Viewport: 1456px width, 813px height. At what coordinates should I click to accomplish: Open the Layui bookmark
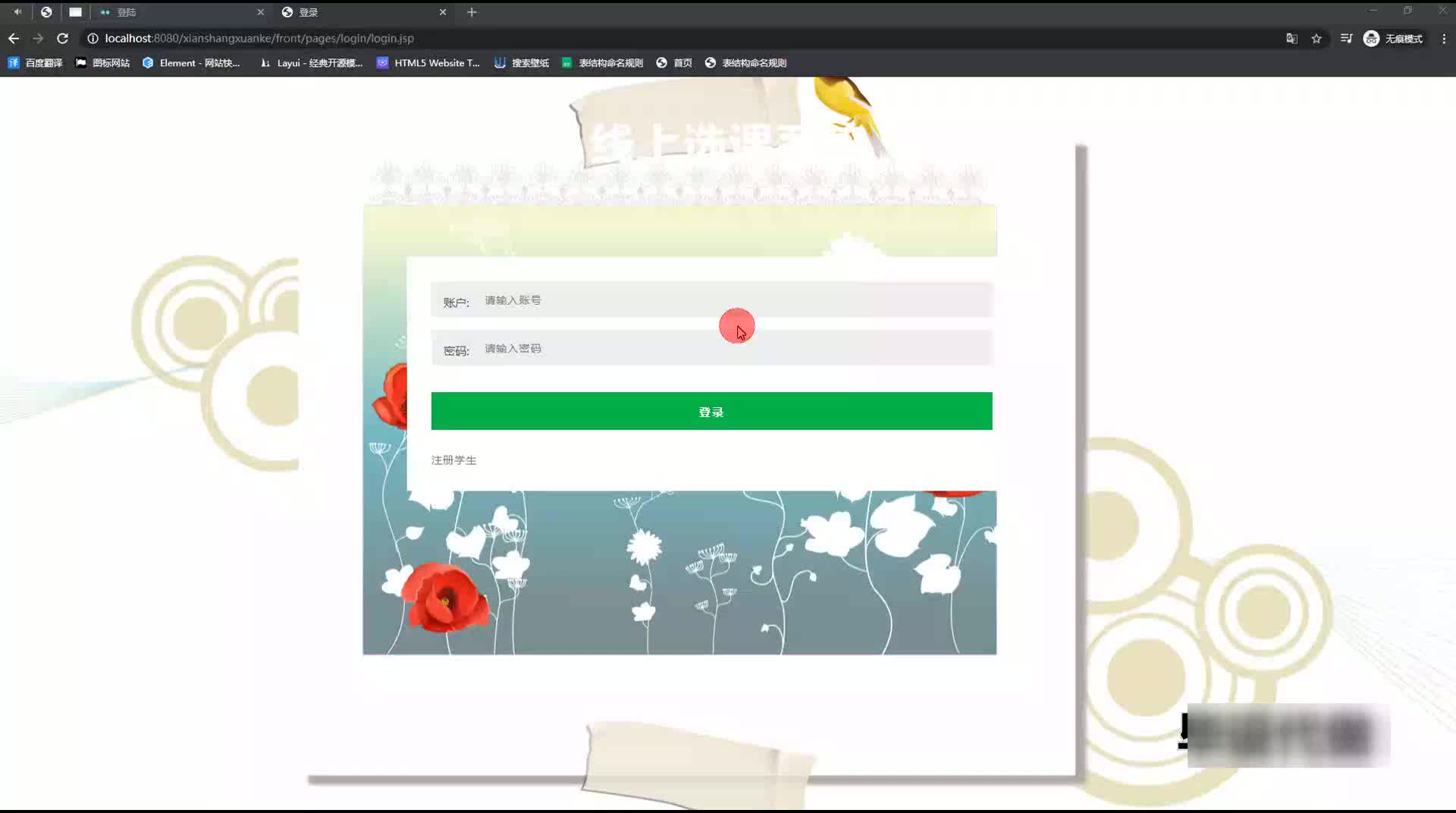[x=311, y=63]
